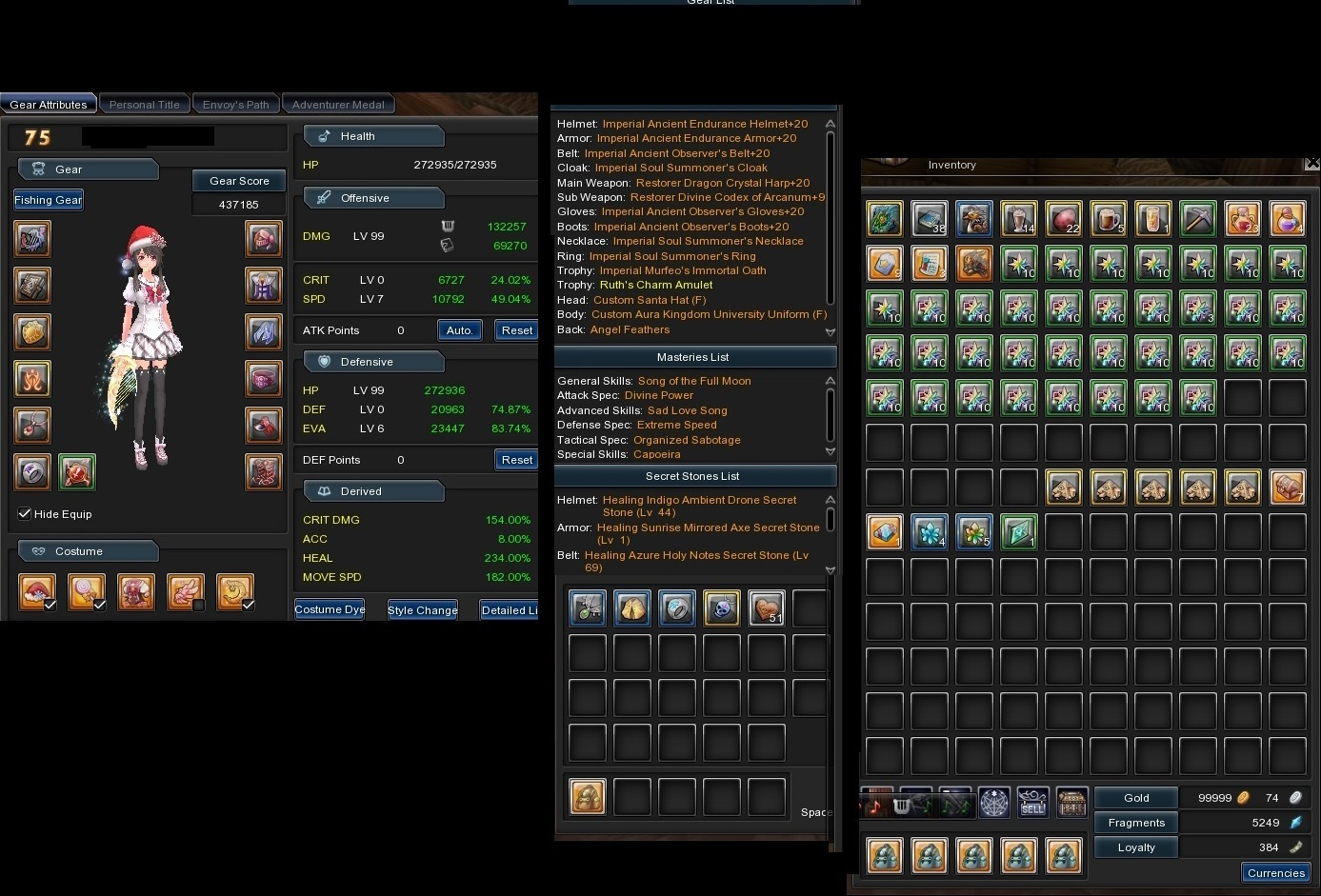The image size is (1321, 896).
Task: Click the milkshake stack of 14
Action: tap(1019, 219)
